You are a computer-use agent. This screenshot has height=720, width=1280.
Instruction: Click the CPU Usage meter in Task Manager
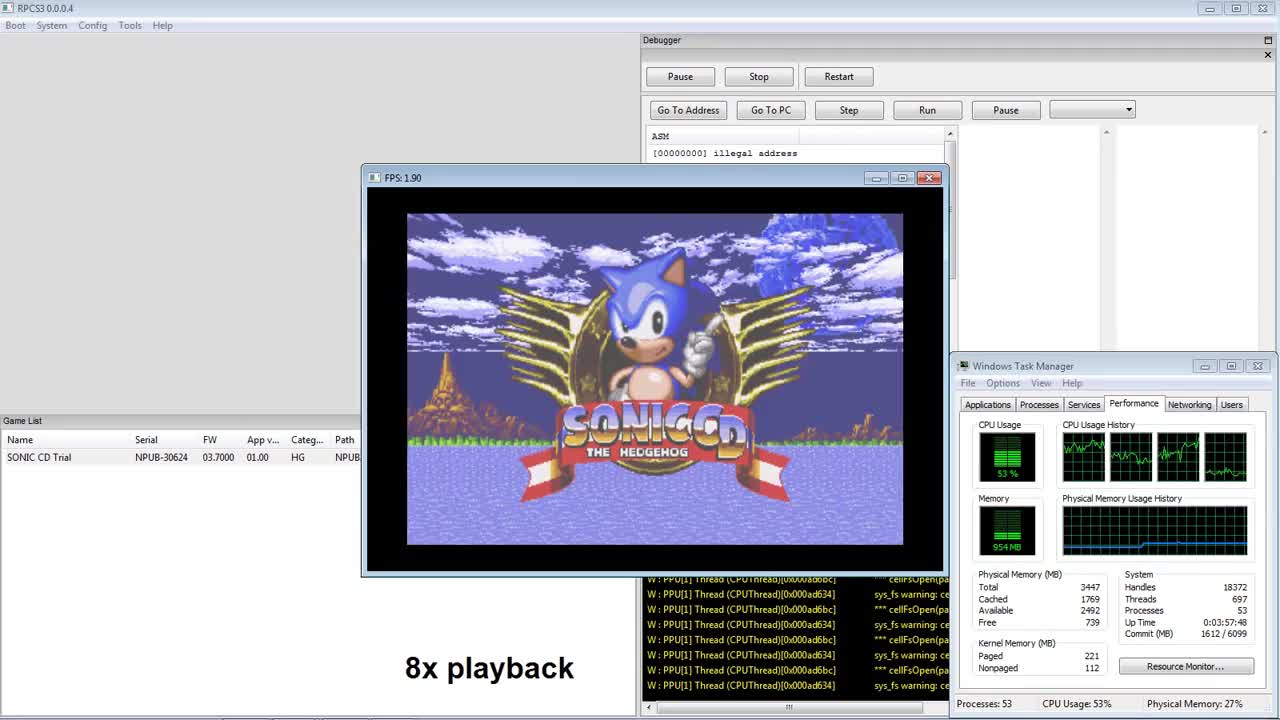tap(1007, 457)
